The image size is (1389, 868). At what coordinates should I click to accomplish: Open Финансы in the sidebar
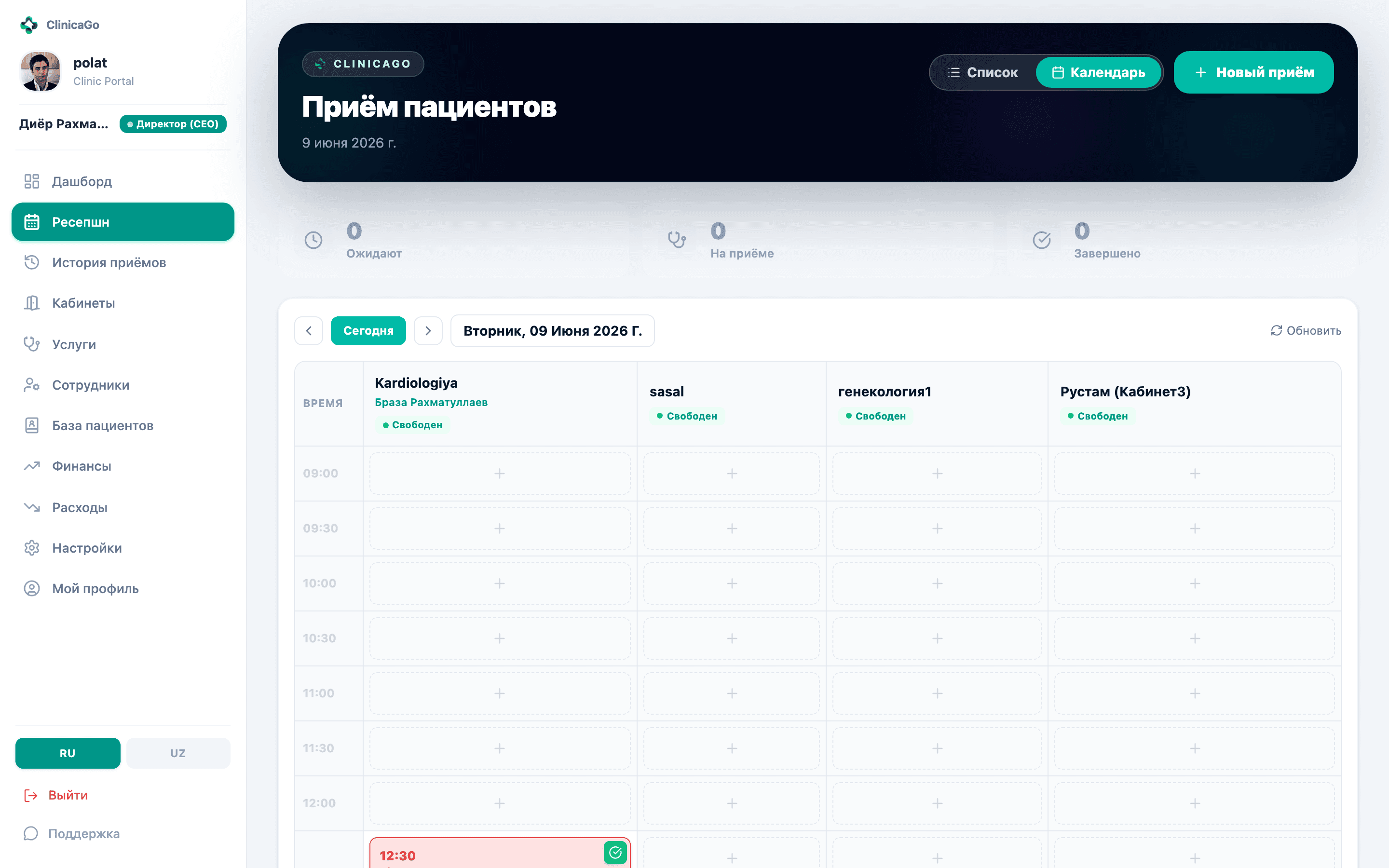[123, 466]
